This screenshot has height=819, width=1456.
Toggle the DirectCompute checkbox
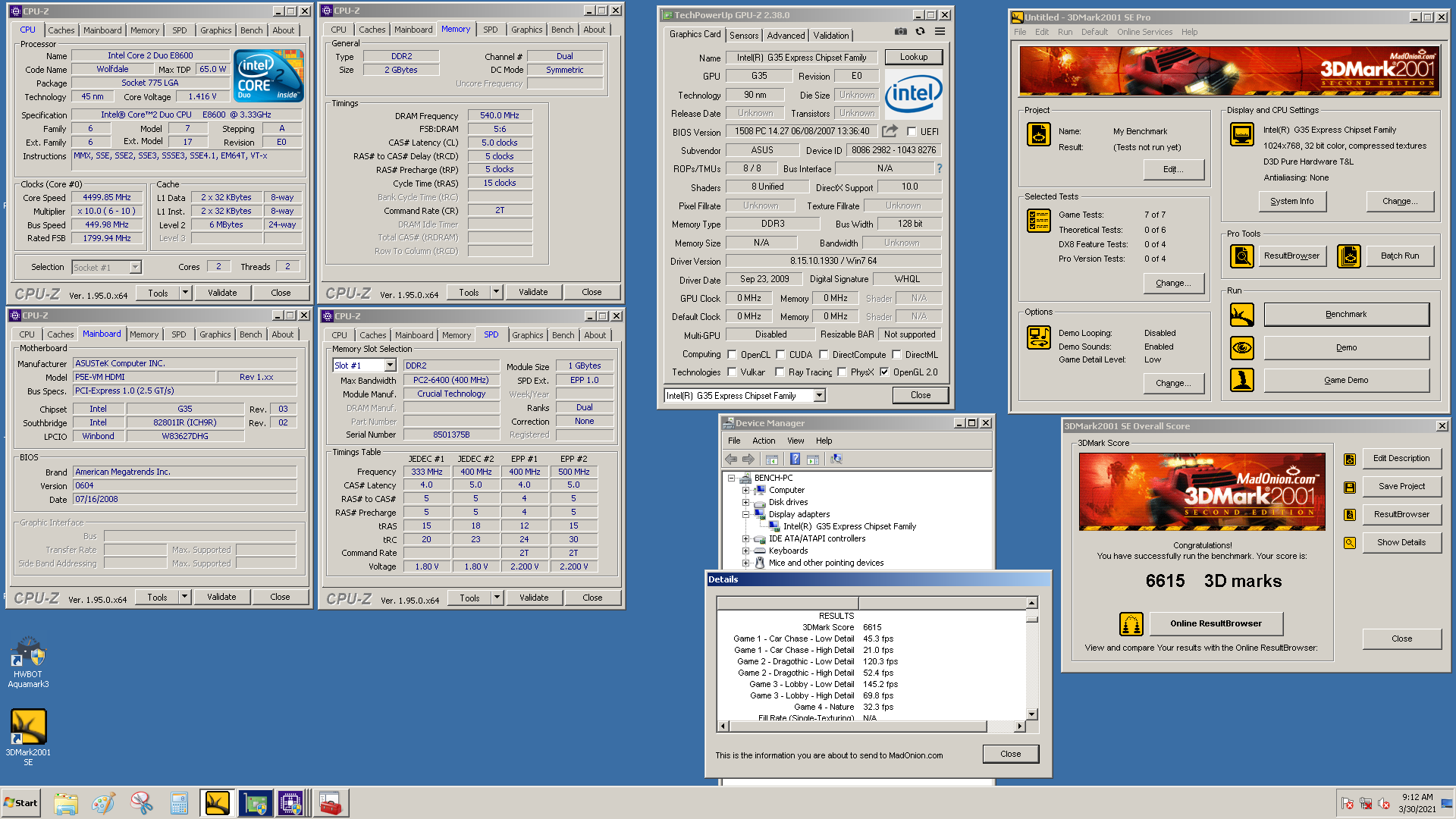[824, 354]
